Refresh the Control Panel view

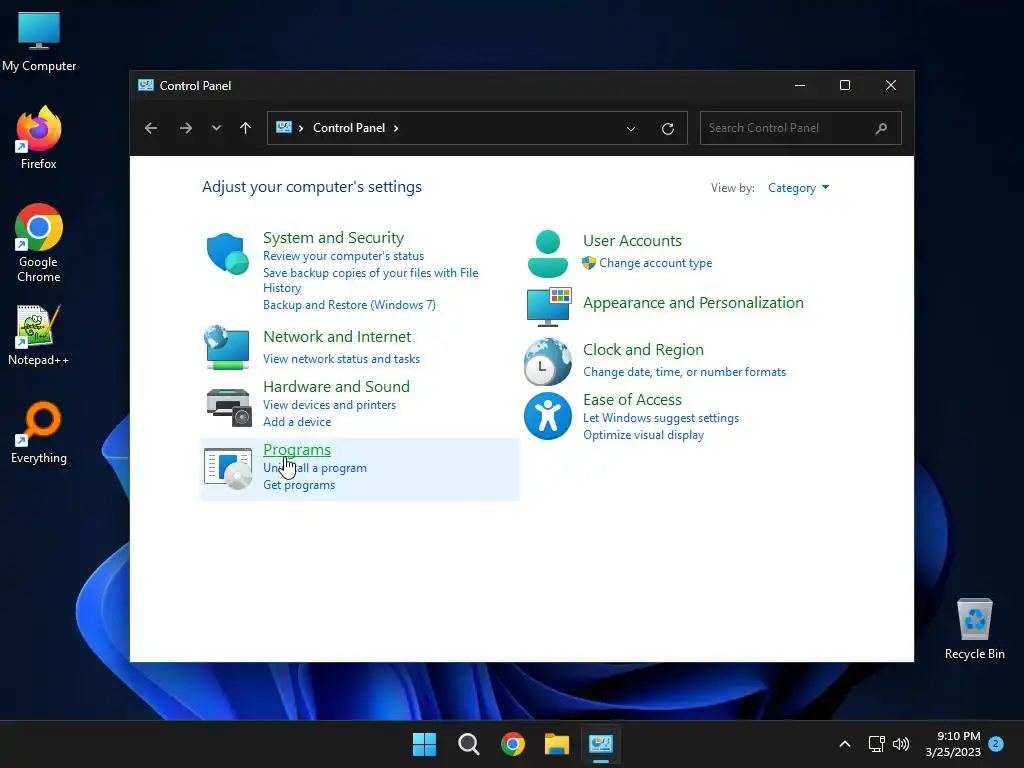point(667,129)
